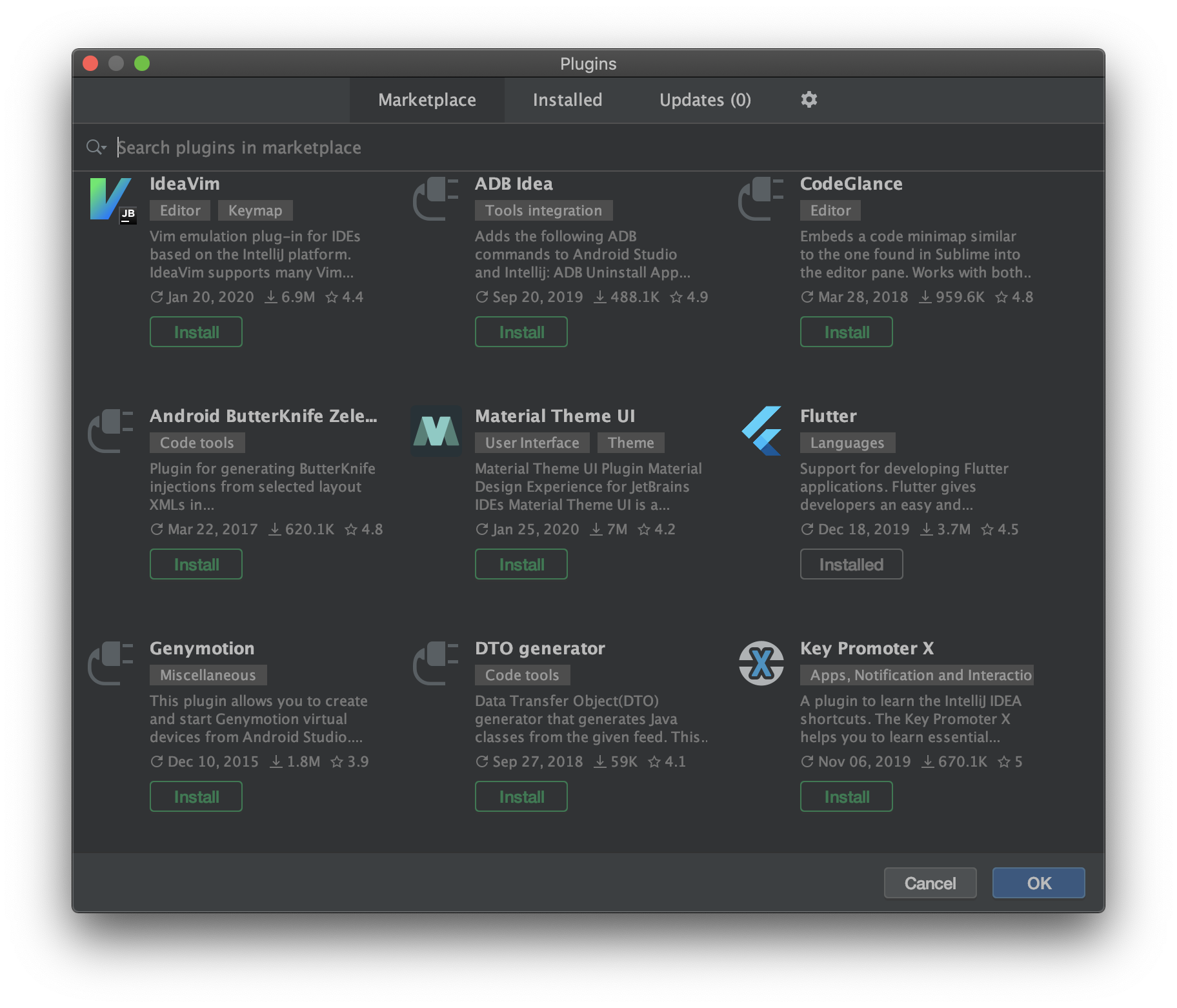Image resolution: width=1177 pixels, height=1008 pixels.
Task: Click Genymotion's Dec 10, 2015 date
Action: pyautogui.click(x=204, y=762)
